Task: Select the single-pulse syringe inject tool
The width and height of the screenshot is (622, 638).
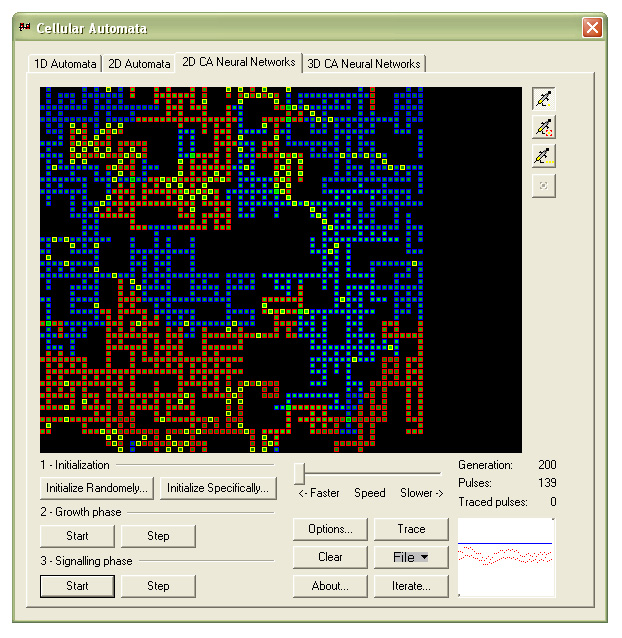Action: coord(543,99)
